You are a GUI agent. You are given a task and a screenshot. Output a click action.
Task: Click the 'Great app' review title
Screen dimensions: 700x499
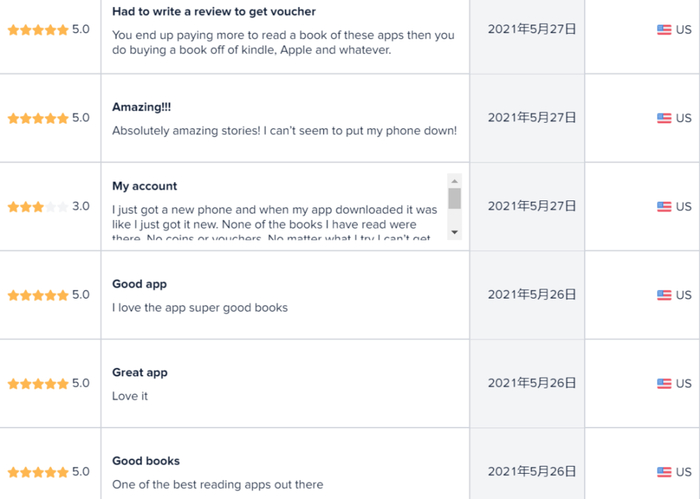pyautogui.click(x=140, y=373)
